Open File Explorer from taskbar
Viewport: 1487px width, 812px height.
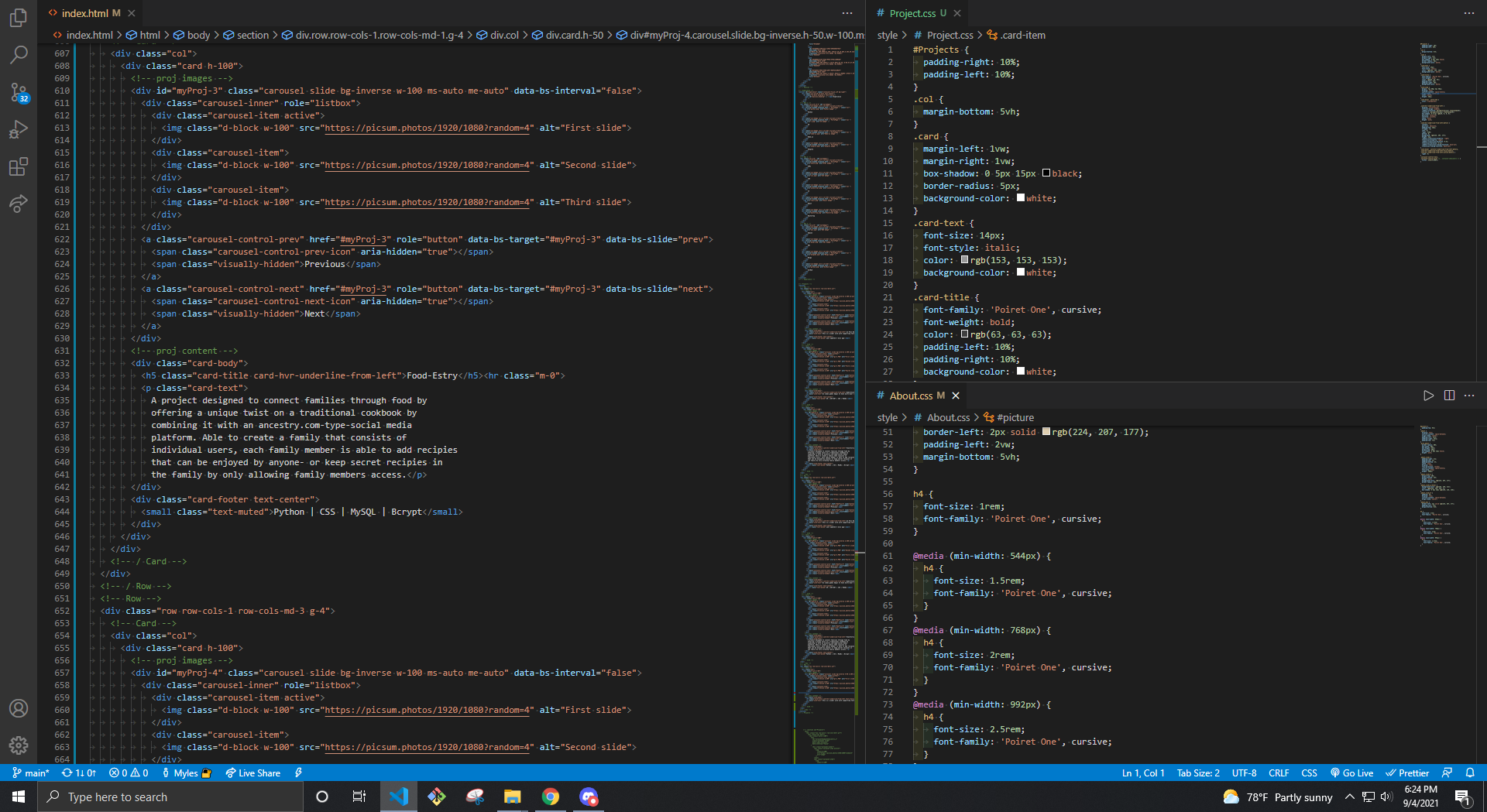(x=513, y=797)
